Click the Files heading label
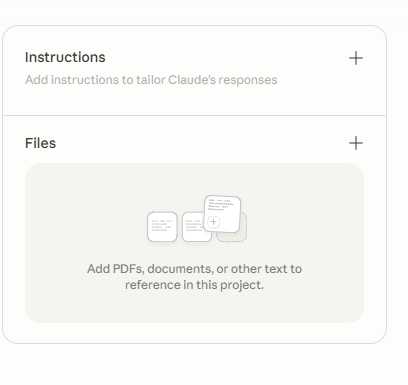The width and height of the screenshot is (408, 385). [40, 143]
